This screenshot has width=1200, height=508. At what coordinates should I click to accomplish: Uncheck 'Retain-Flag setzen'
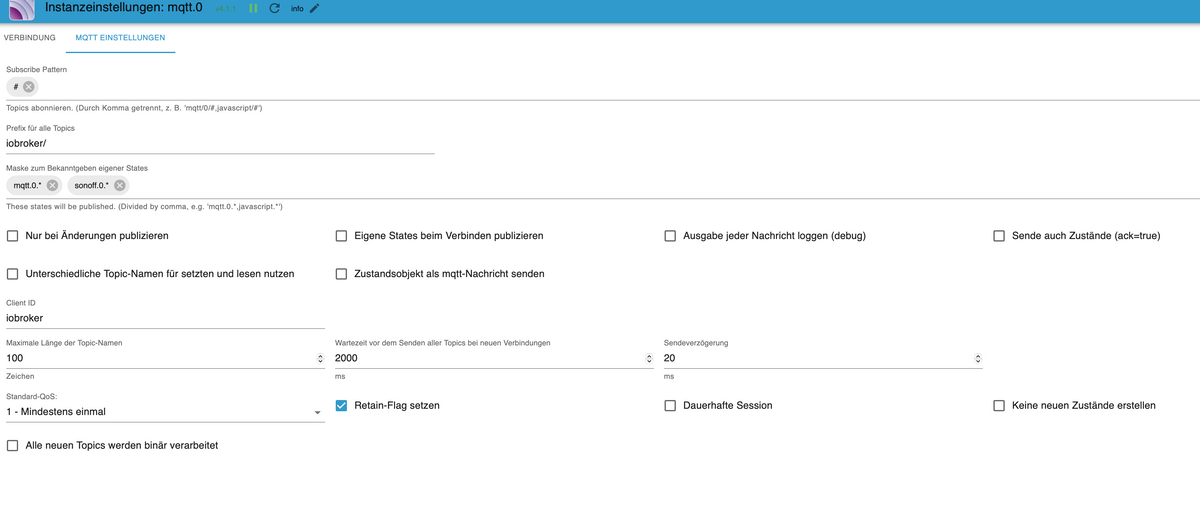[342, 405]
